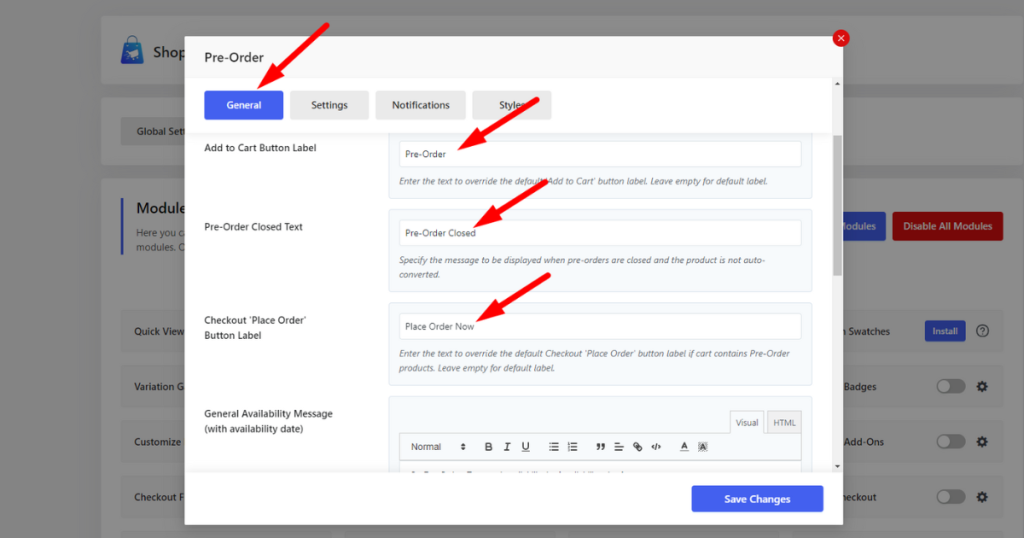The height and width of the screenshot is (538, 1024).
Task: Switch to the Notifications tab
Action: [x=421, y=105]
